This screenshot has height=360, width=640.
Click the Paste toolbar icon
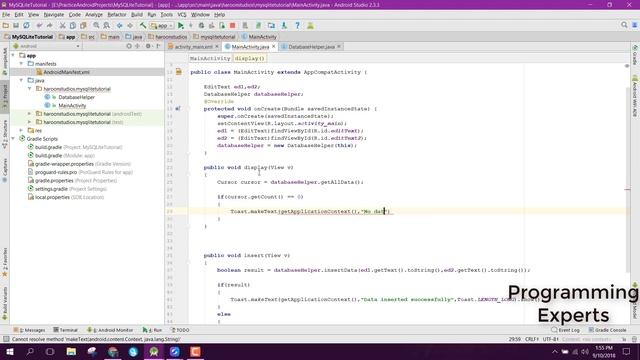click(83, 25)
